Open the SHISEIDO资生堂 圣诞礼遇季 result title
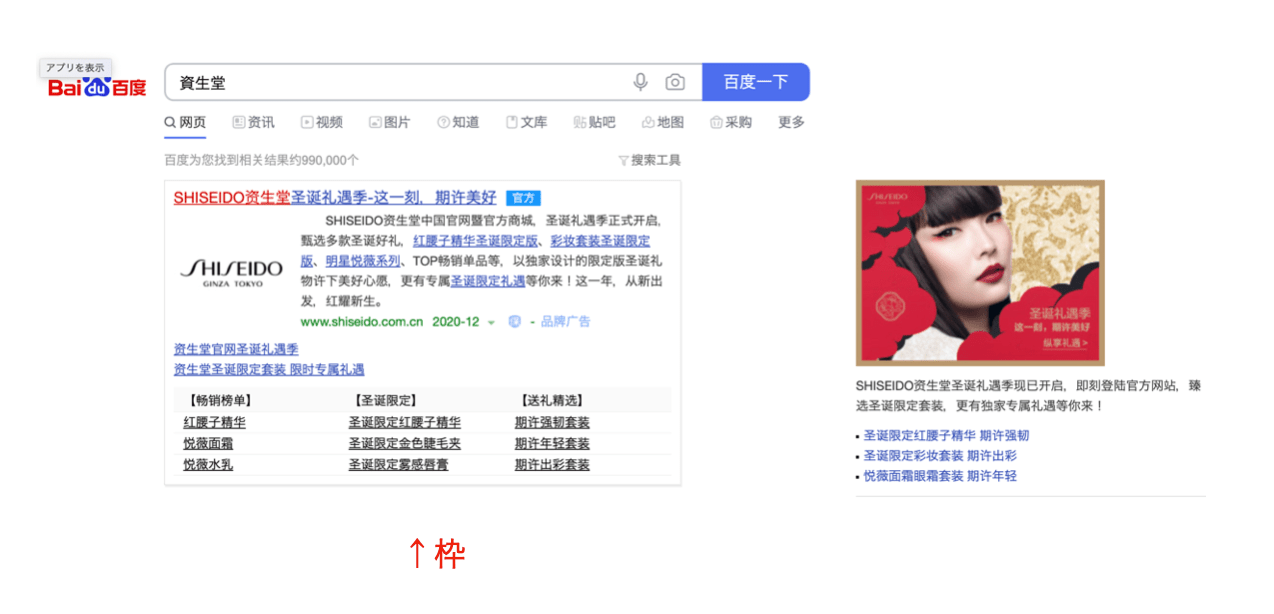The height and width of the screenshot is (614, 1274). click(335, 198)
